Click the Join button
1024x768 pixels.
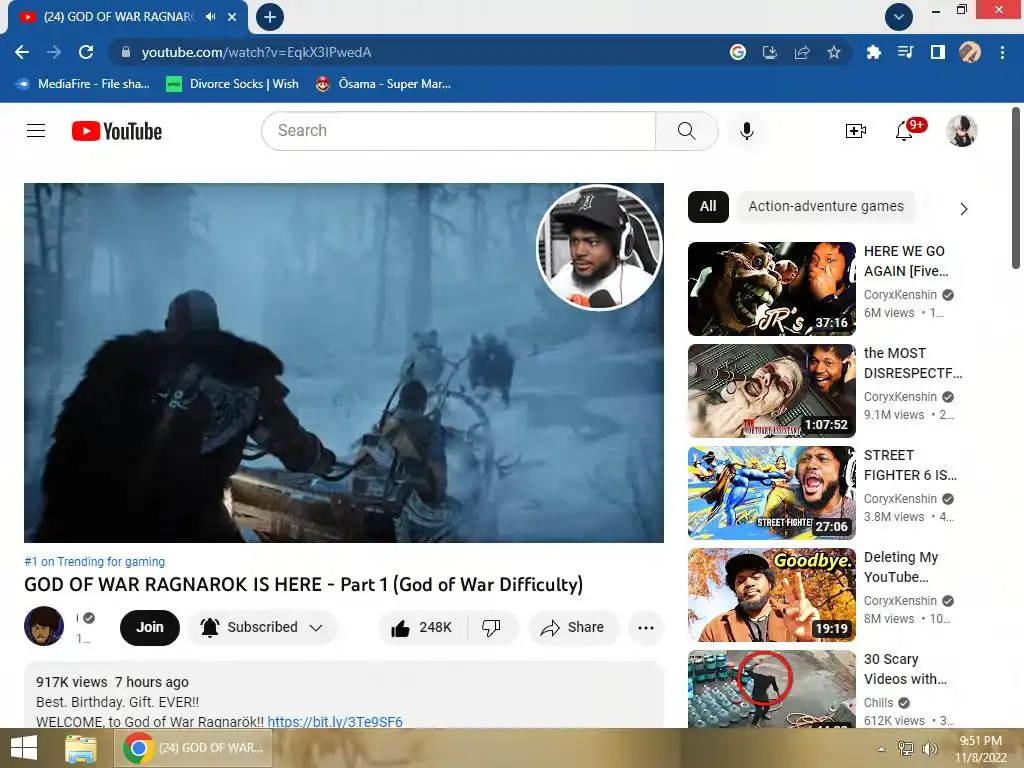coord(150,628)
